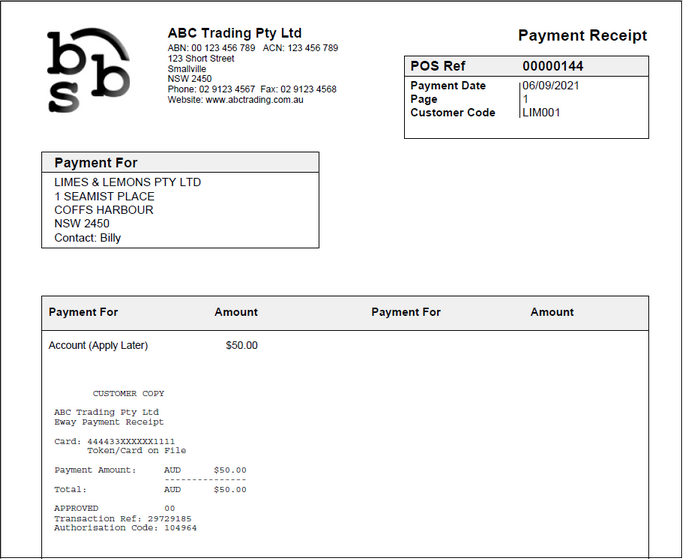
Task: Click the $50.00 amount in table row
Action: [x=241, y=346]
